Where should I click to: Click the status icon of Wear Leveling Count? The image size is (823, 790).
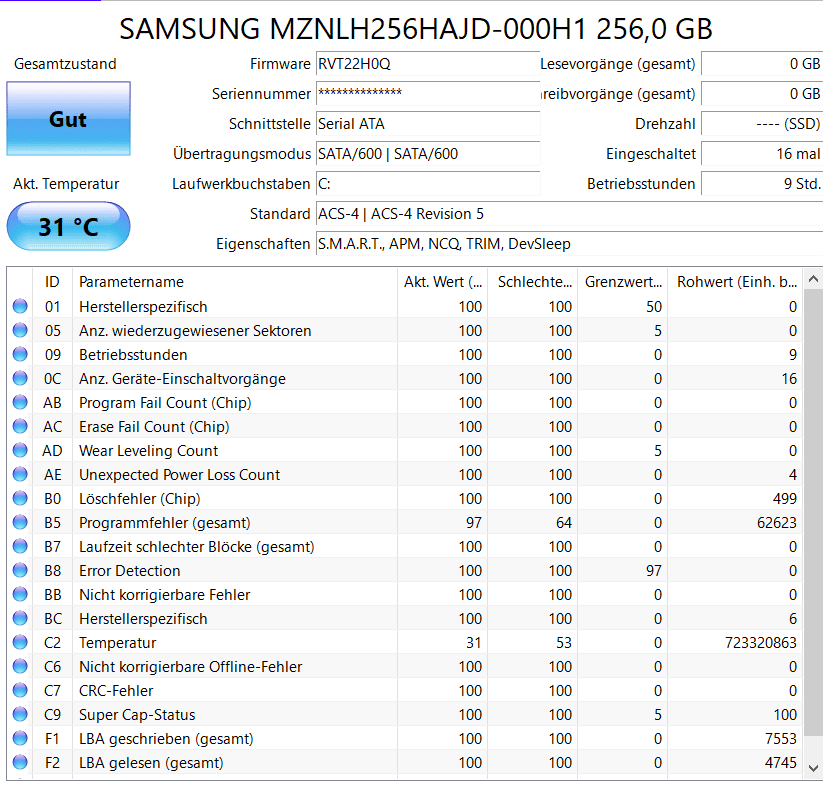20,450
